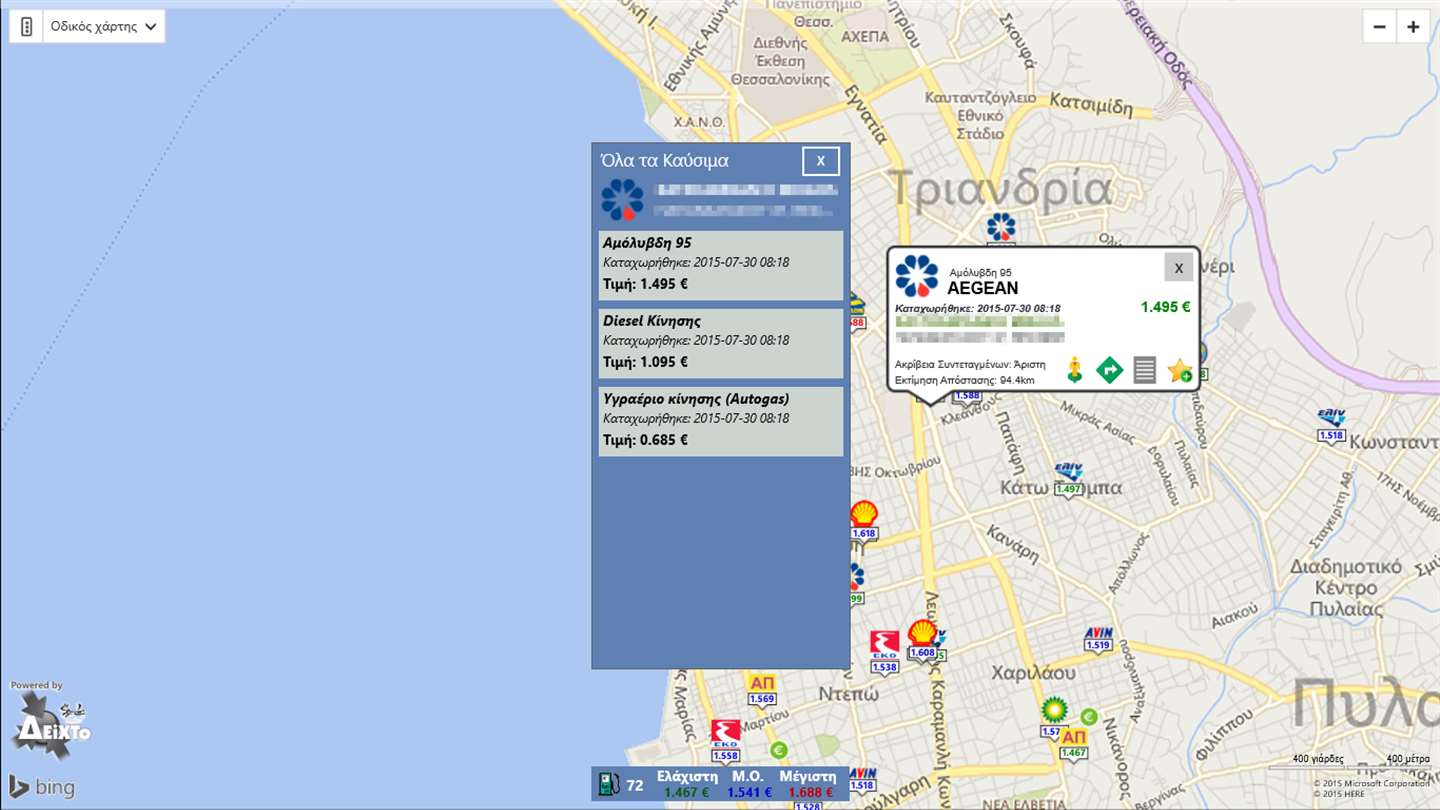Select the 'Diesel Κίνησης' fuel entry at 1.095 €

(x=721, y=343)
